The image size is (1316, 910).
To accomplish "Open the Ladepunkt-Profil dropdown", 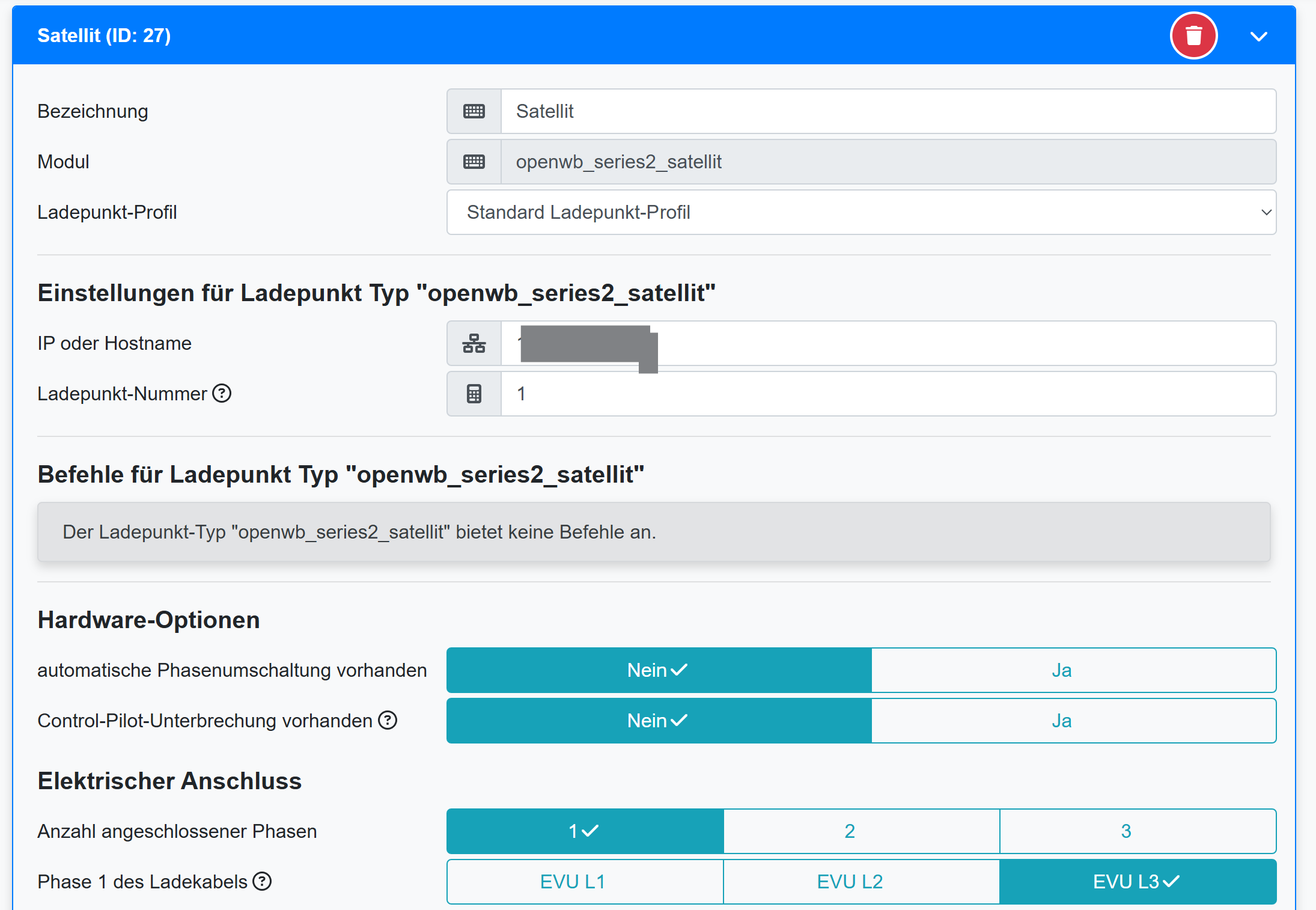I will (x=861, y=212).
